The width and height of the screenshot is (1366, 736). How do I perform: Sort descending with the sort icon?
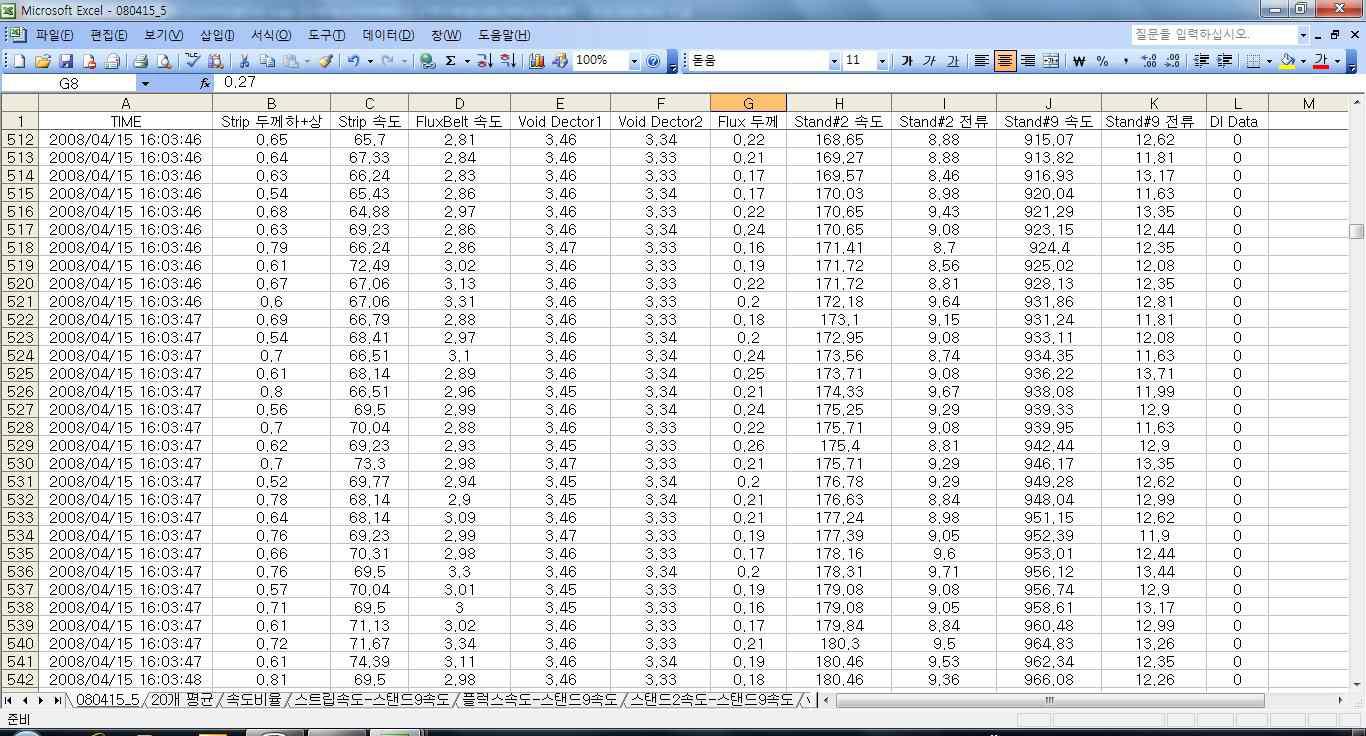508,61
